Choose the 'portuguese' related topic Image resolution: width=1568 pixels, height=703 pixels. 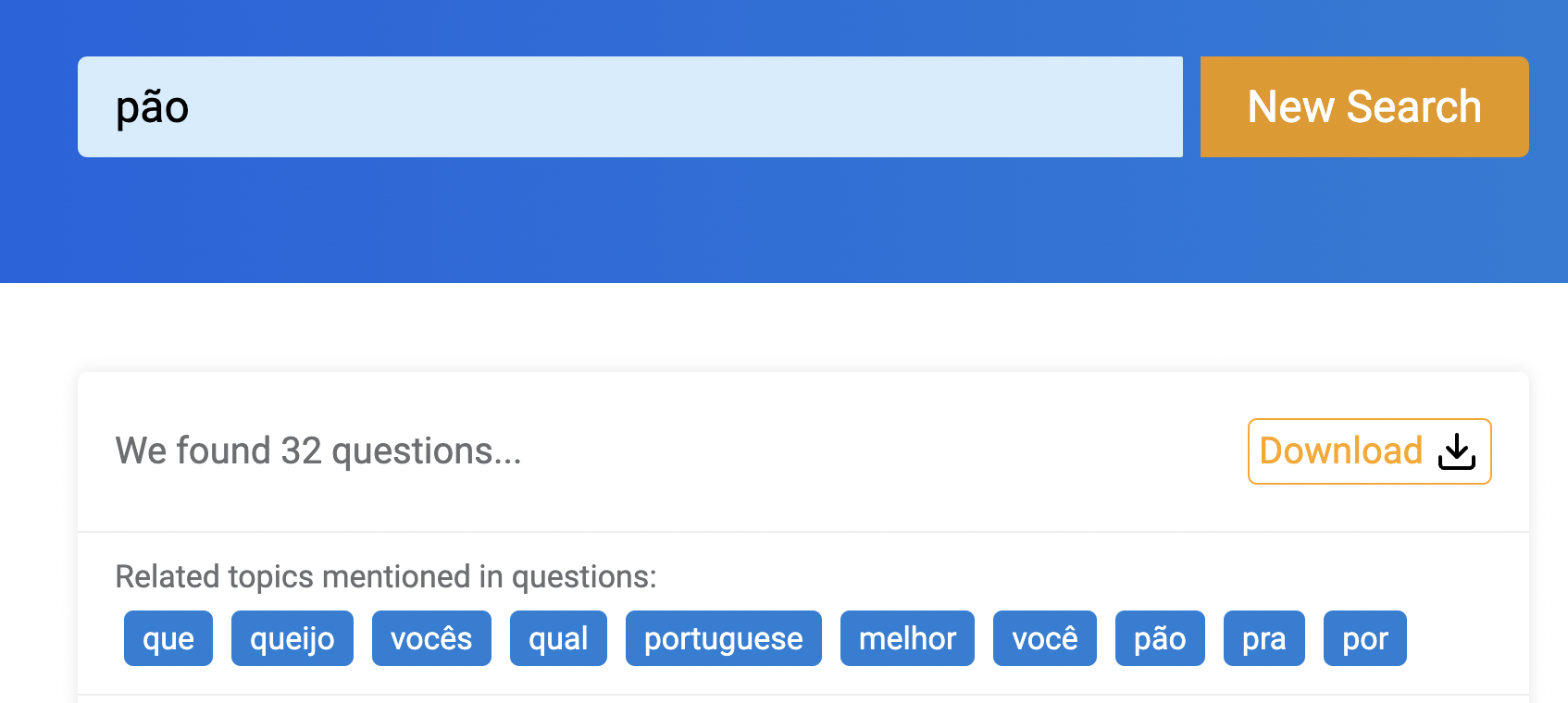click(723, 638)
